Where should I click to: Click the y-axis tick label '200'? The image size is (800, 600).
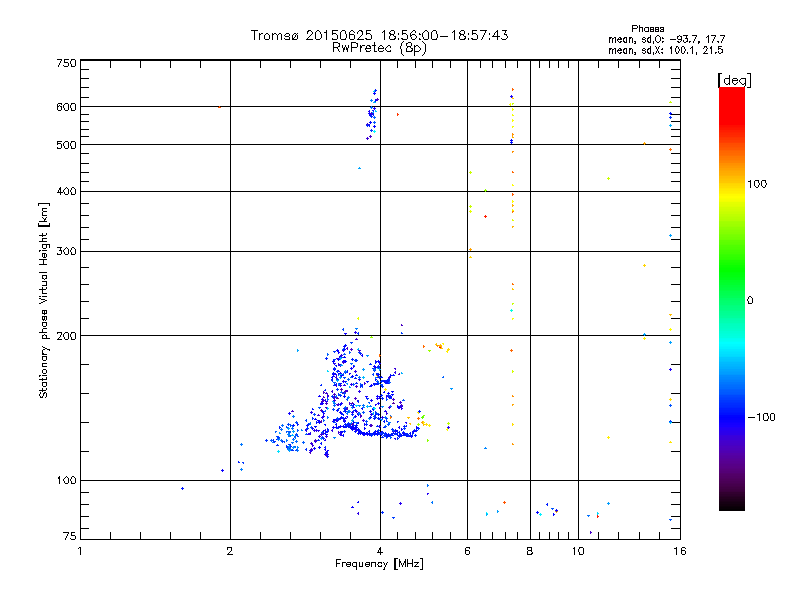66,336
